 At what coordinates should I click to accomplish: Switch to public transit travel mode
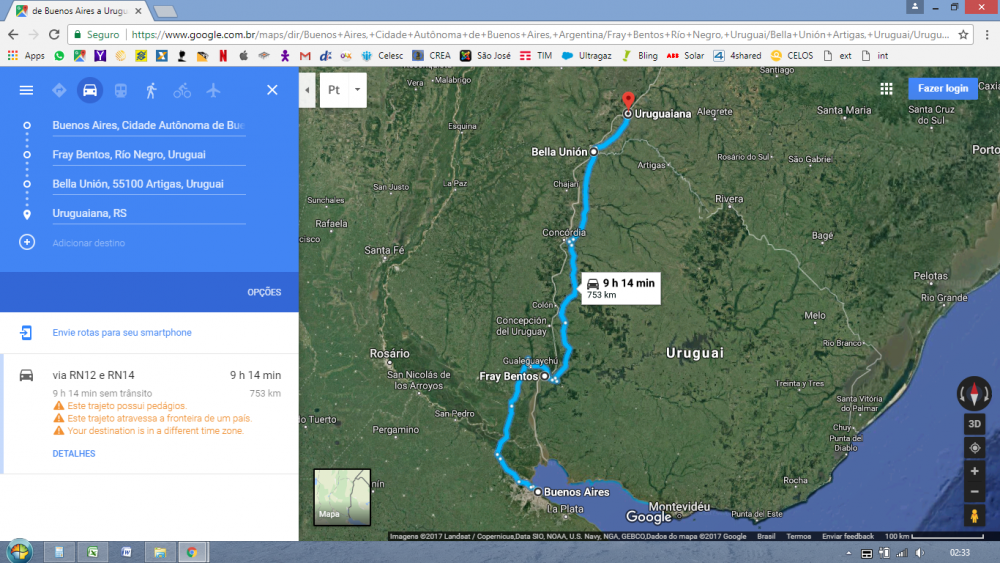(x=121, y=90)
